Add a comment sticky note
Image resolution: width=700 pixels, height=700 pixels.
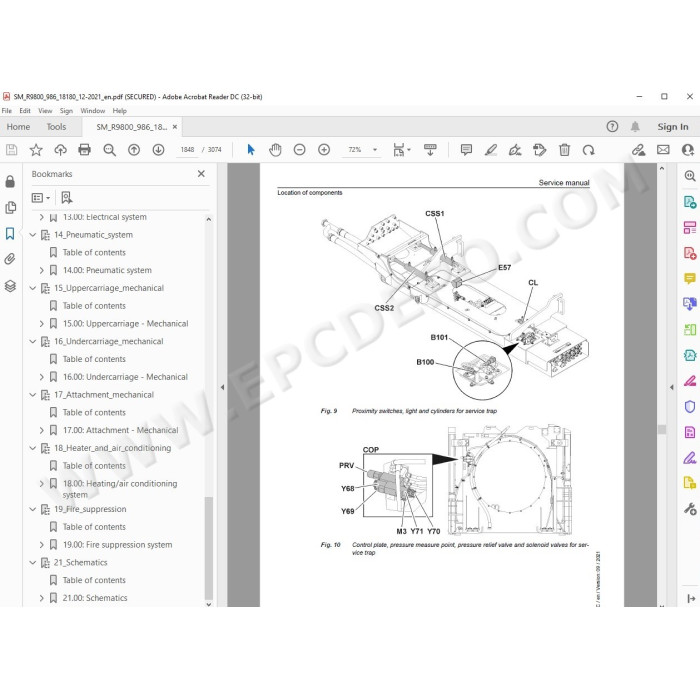466,150
